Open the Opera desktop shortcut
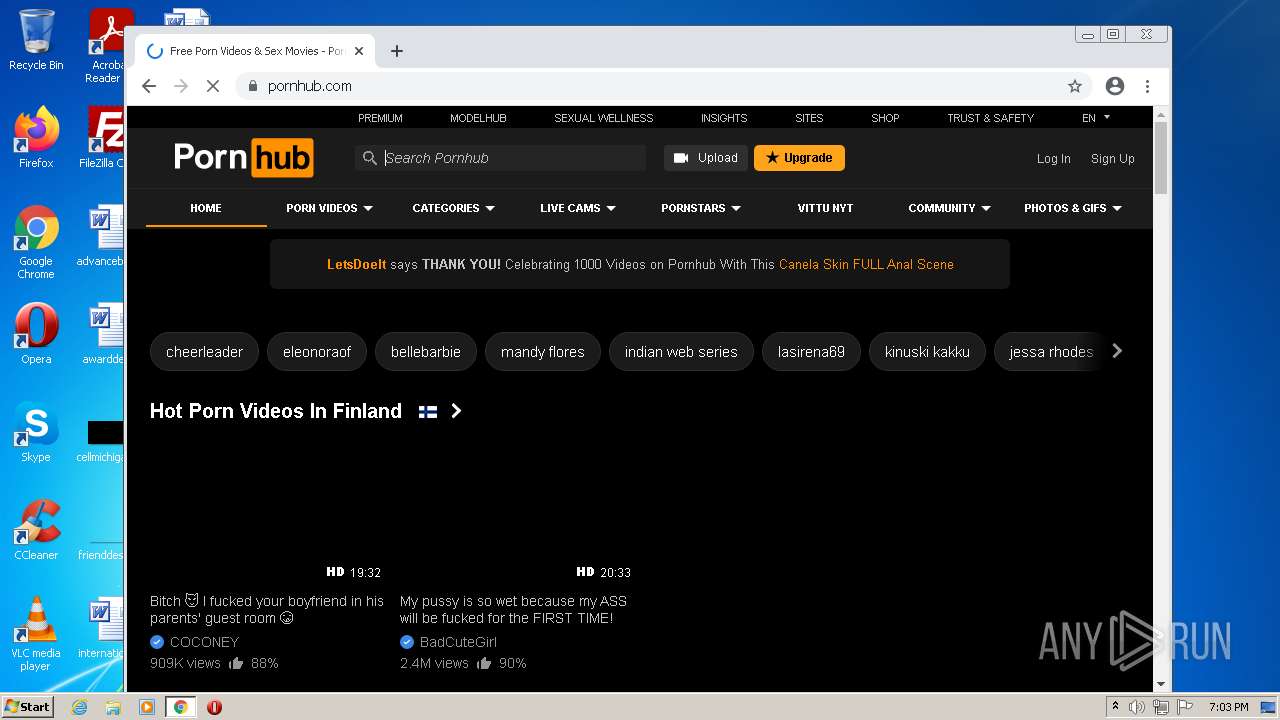 (x=36, y=334)
